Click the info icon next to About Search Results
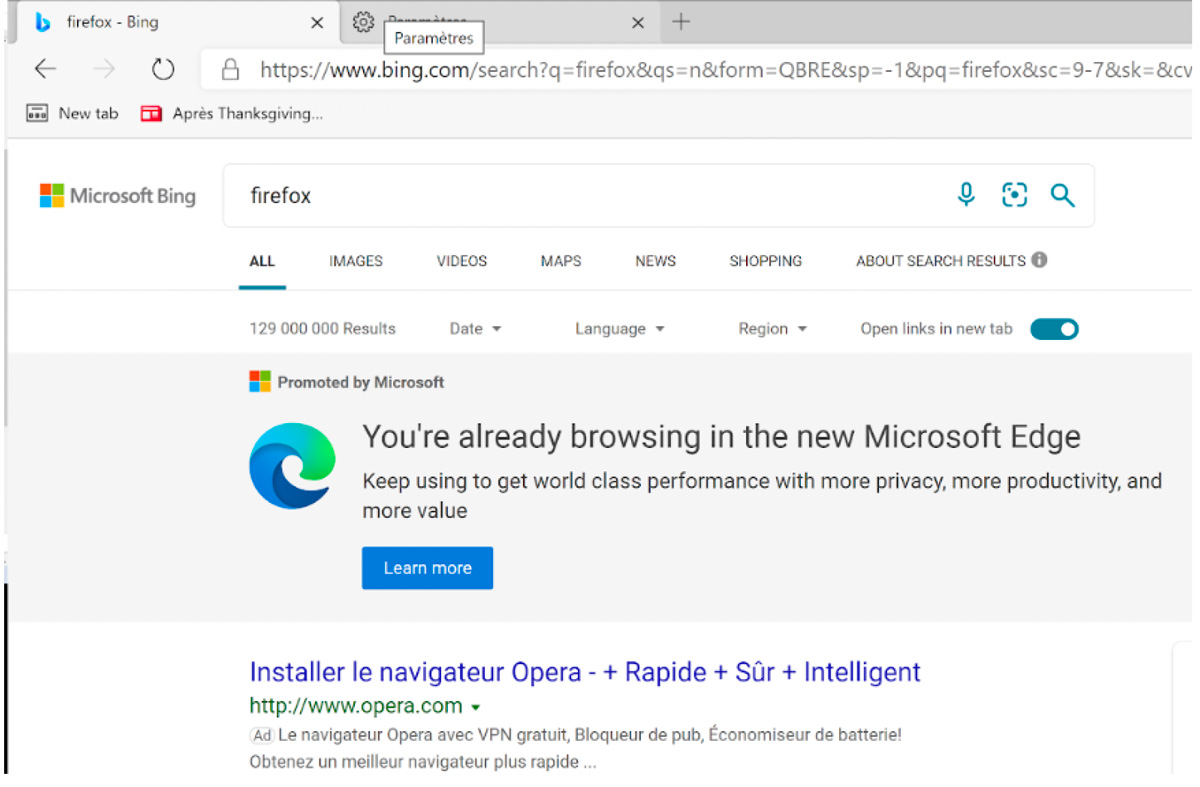This screenshot has width=1200, height=787. (1038, 260)
